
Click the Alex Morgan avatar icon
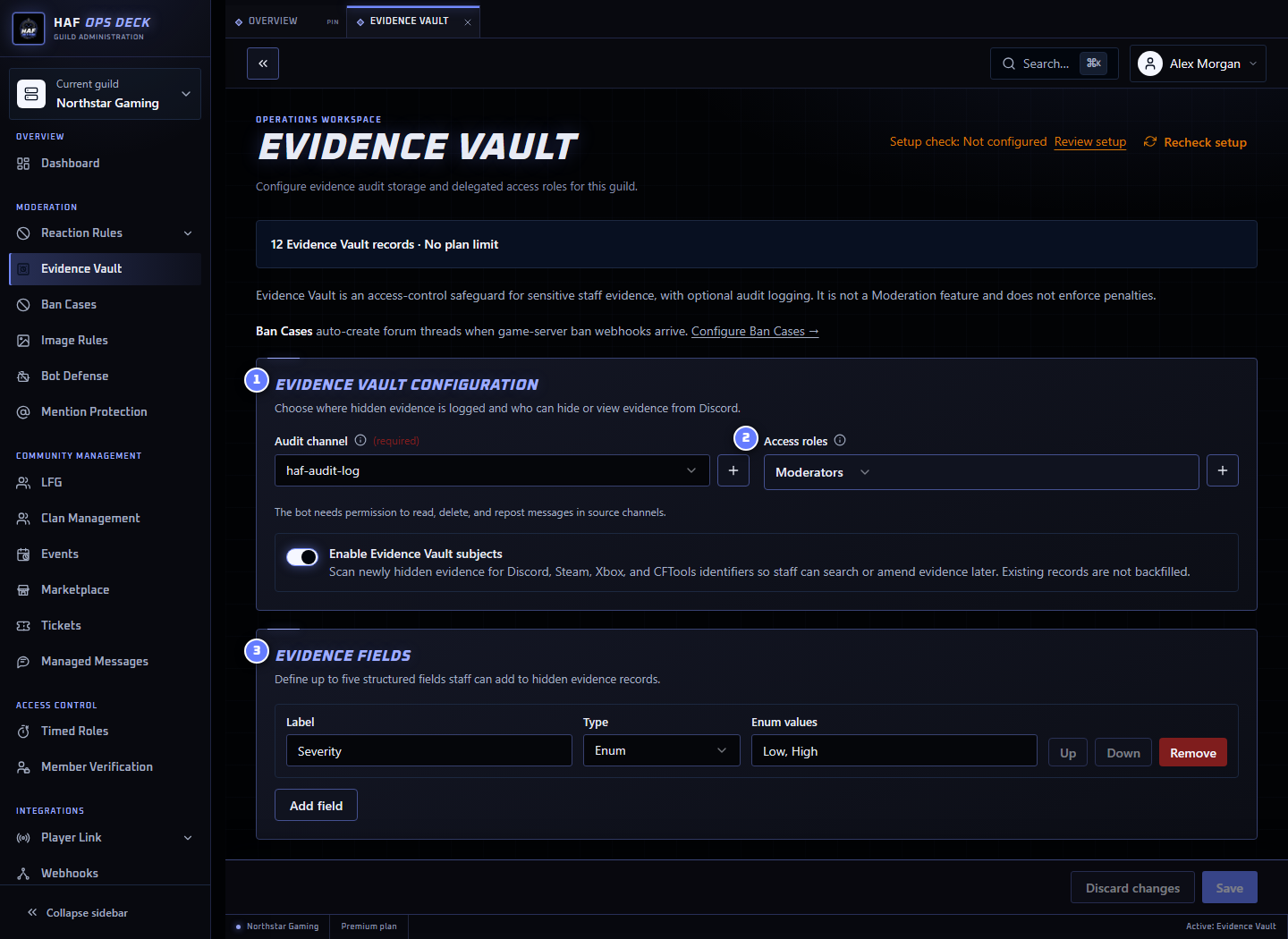coord(1150,63)
